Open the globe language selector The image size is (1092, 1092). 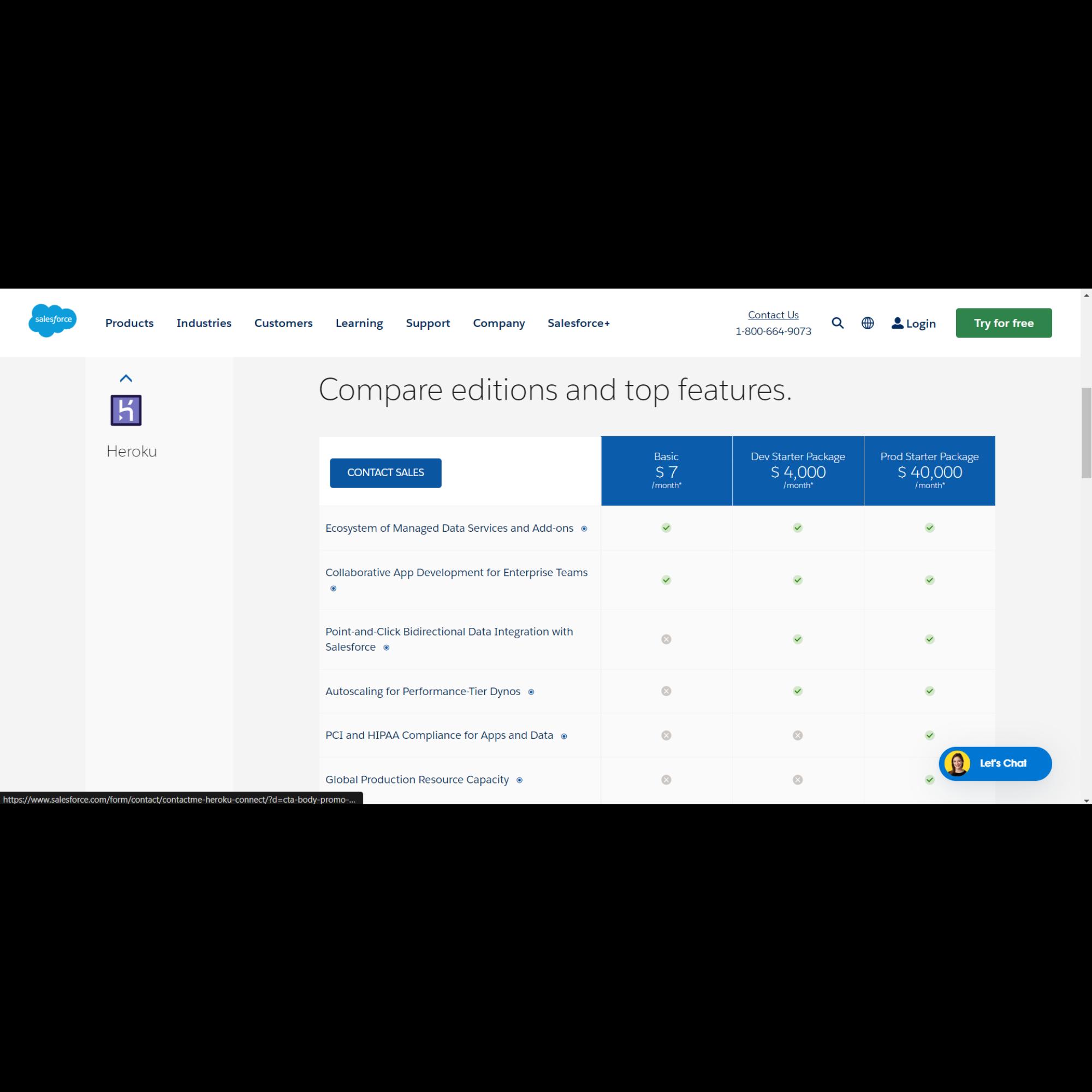tap(868, 323)
